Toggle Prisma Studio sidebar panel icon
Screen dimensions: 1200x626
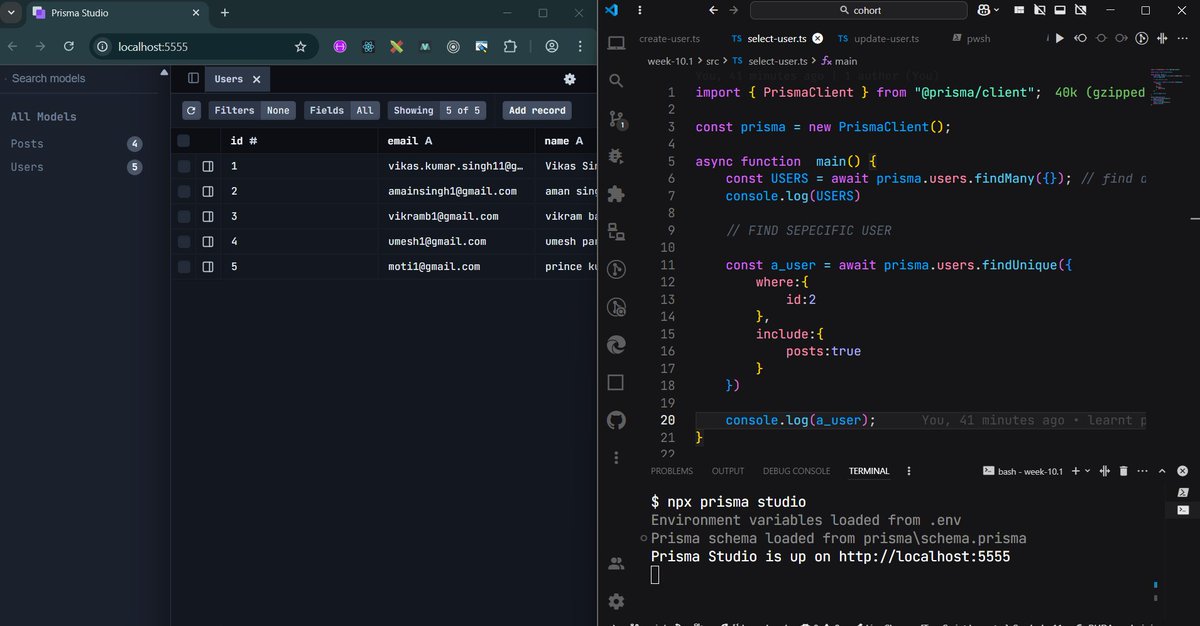[x=193, y=78]
